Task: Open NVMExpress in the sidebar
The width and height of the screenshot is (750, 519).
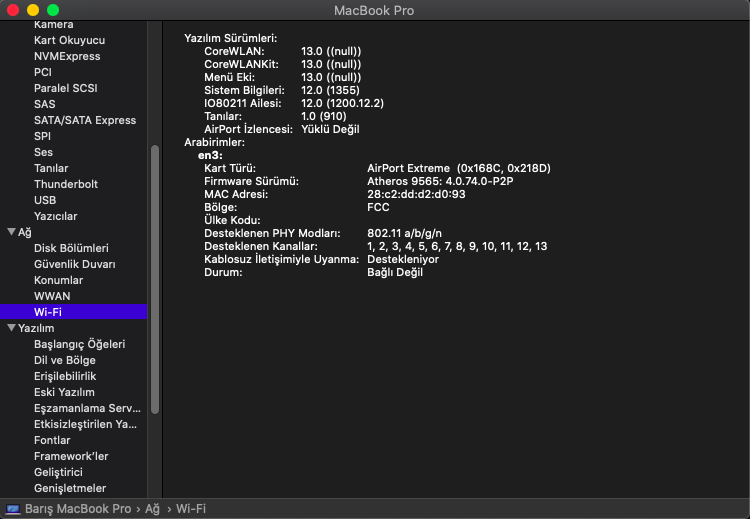Action: (x=67, y=56)
